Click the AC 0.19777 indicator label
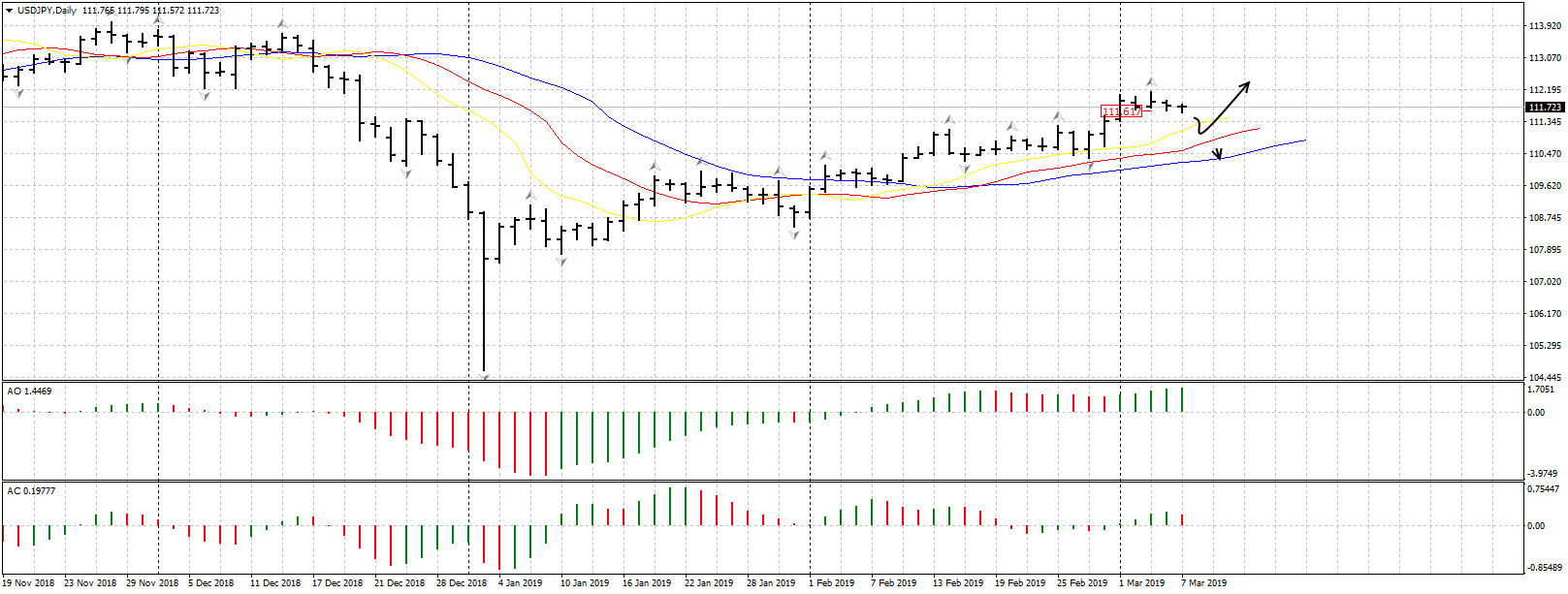 32,491
